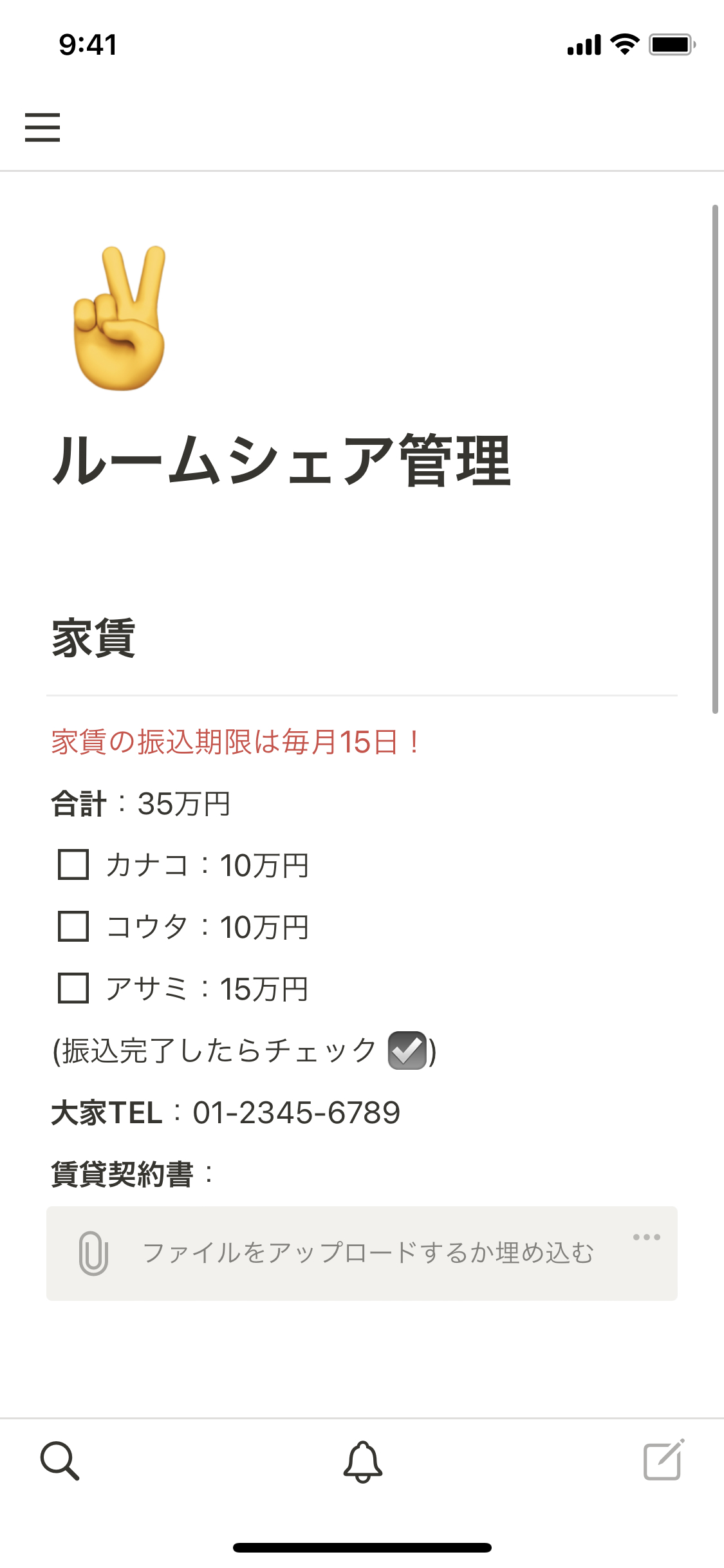Check the アサミ：15万円 checkbox
The image size is (724, 1568).
(x=73, y=988)
